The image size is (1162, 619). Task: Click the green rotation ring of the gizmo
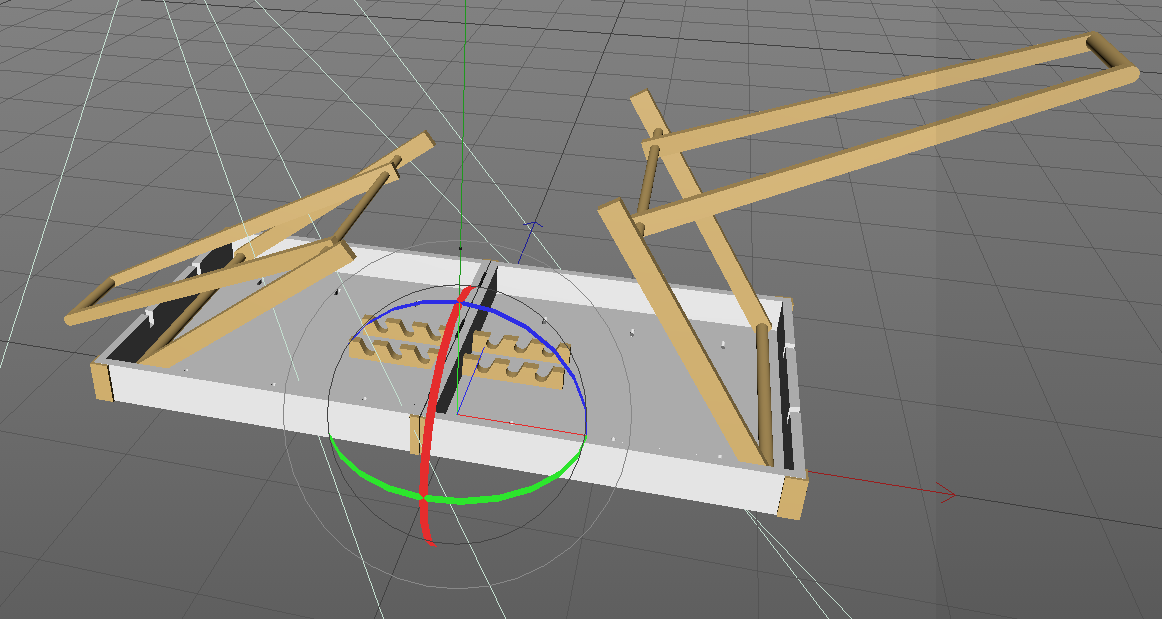[x=500, y=495]
